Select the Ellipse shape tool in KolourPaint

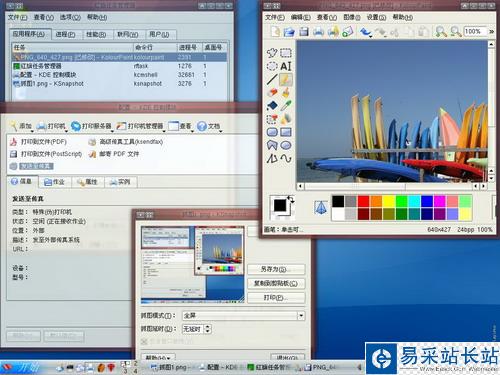point(286,145)
